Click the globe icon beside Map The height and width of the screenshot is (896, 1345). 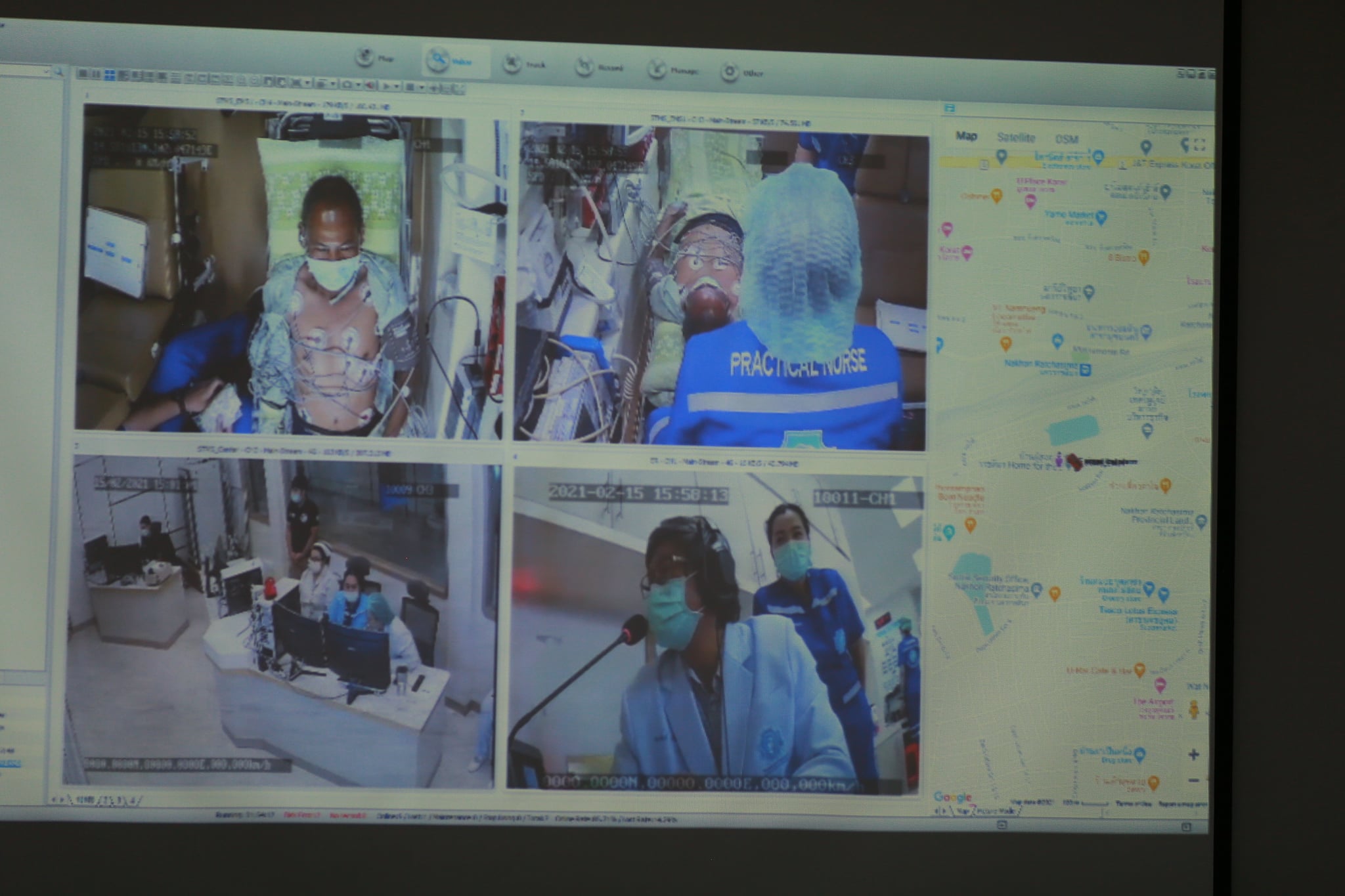coord(364,57)
